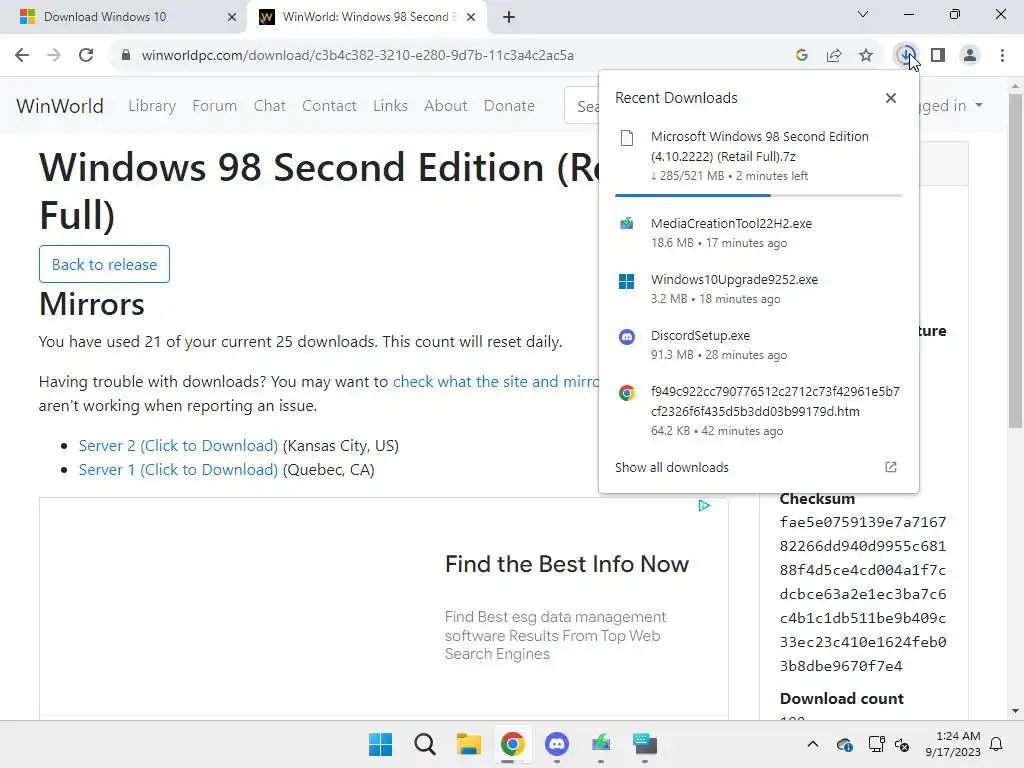Open the About nav item
This screenshot has width=1024, height=768.
pos(445,106)
